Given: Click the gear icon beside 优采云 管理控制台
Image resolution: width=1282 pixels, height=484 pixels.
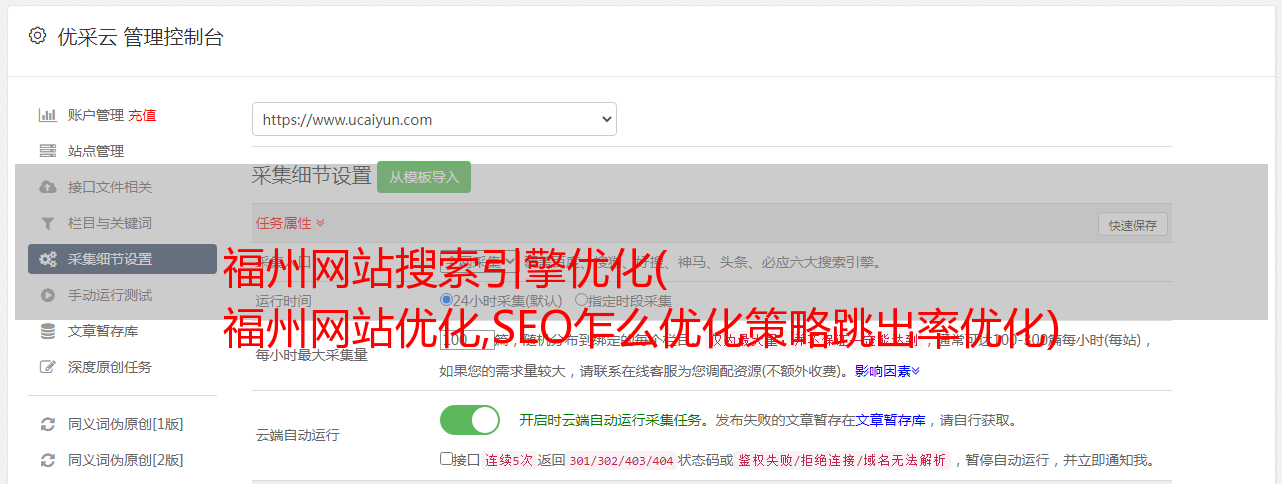Looking at the screenshot, I should (37, 36).
